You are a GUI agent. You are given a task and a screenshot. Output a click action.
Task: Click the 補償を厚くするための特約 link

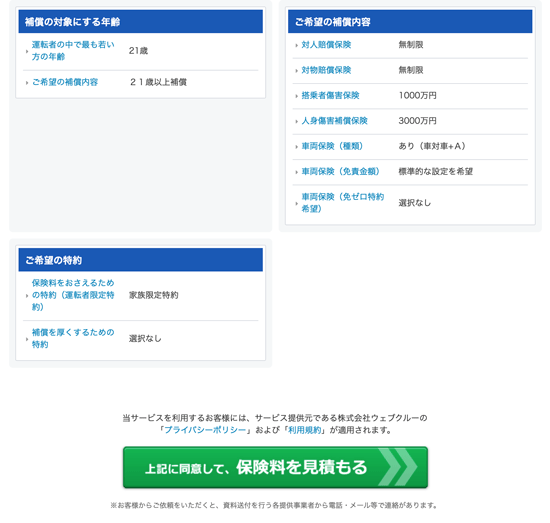(x=73, y=338)
